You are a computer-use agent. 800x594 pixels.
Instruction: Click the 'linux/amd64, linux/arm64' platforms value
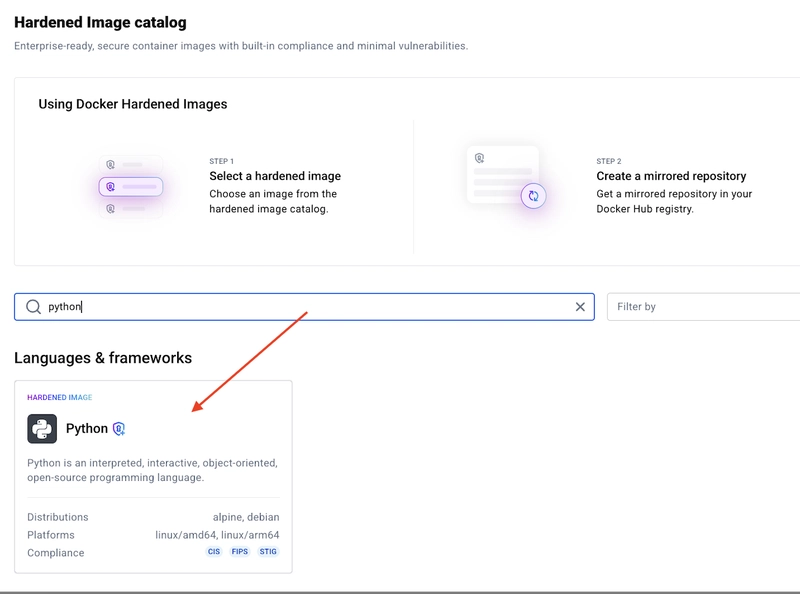pos(217,535)
